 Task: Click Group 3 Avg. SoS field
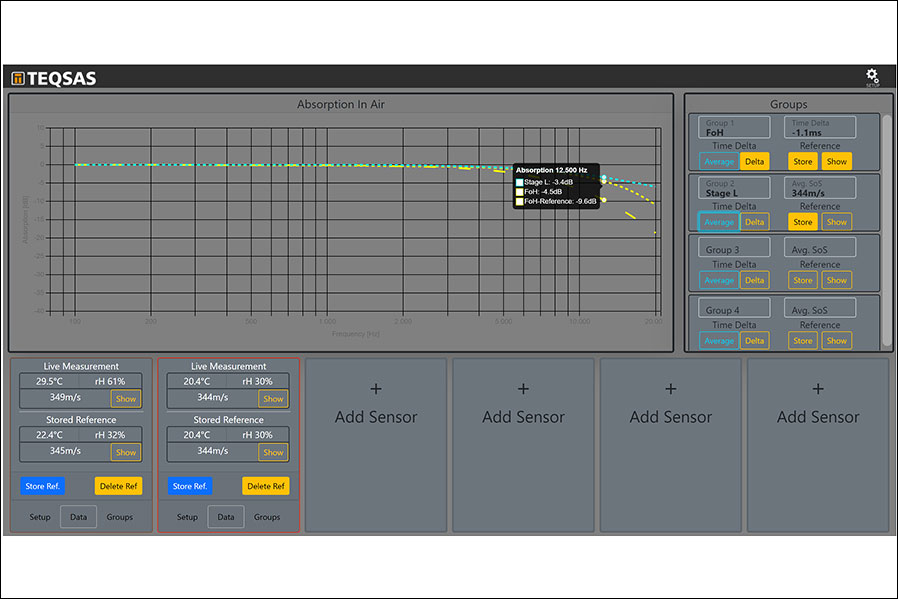tap(820, 248)
